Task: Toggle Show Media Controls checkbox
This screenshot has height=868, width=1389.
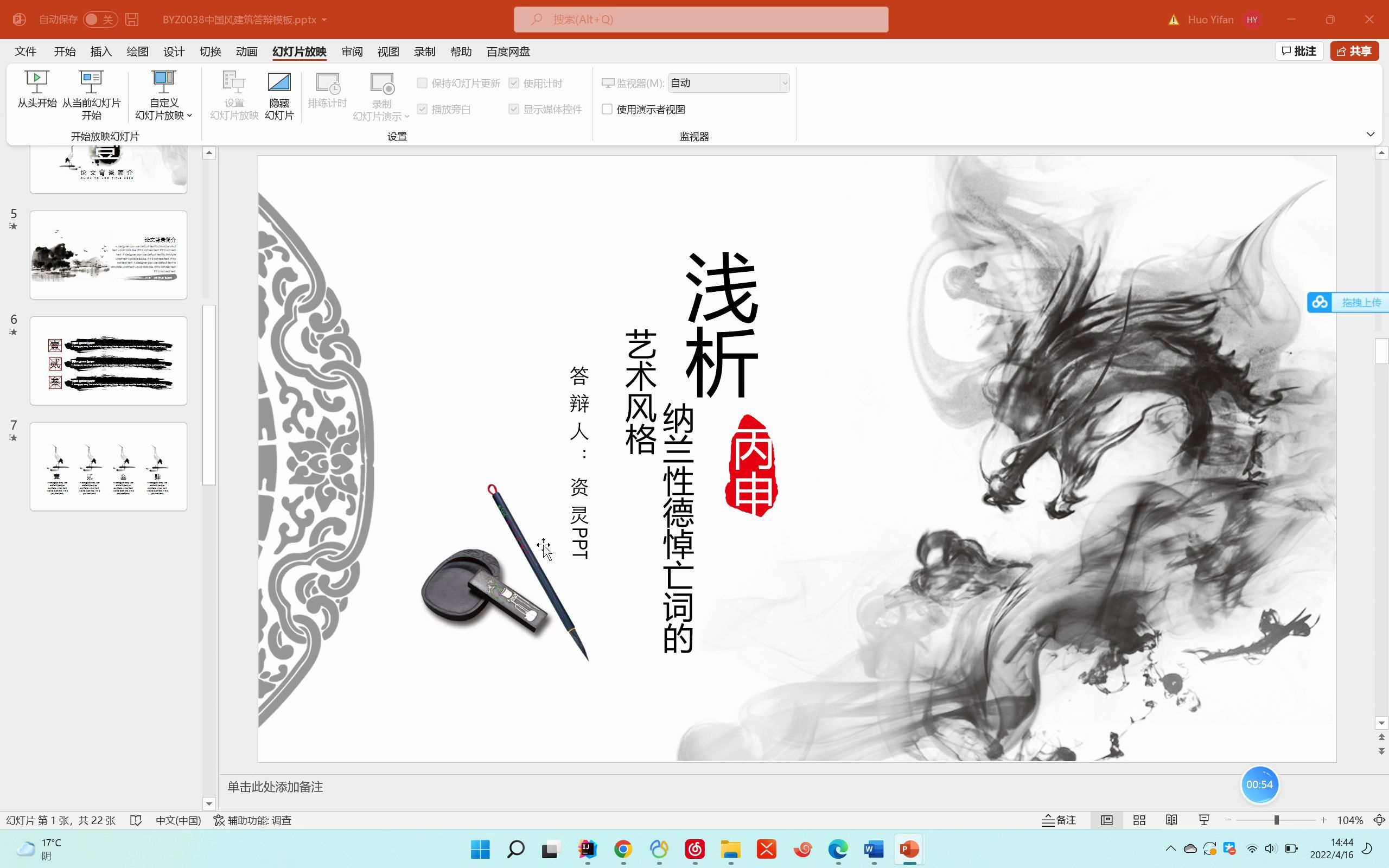Action: pos(514,109)
